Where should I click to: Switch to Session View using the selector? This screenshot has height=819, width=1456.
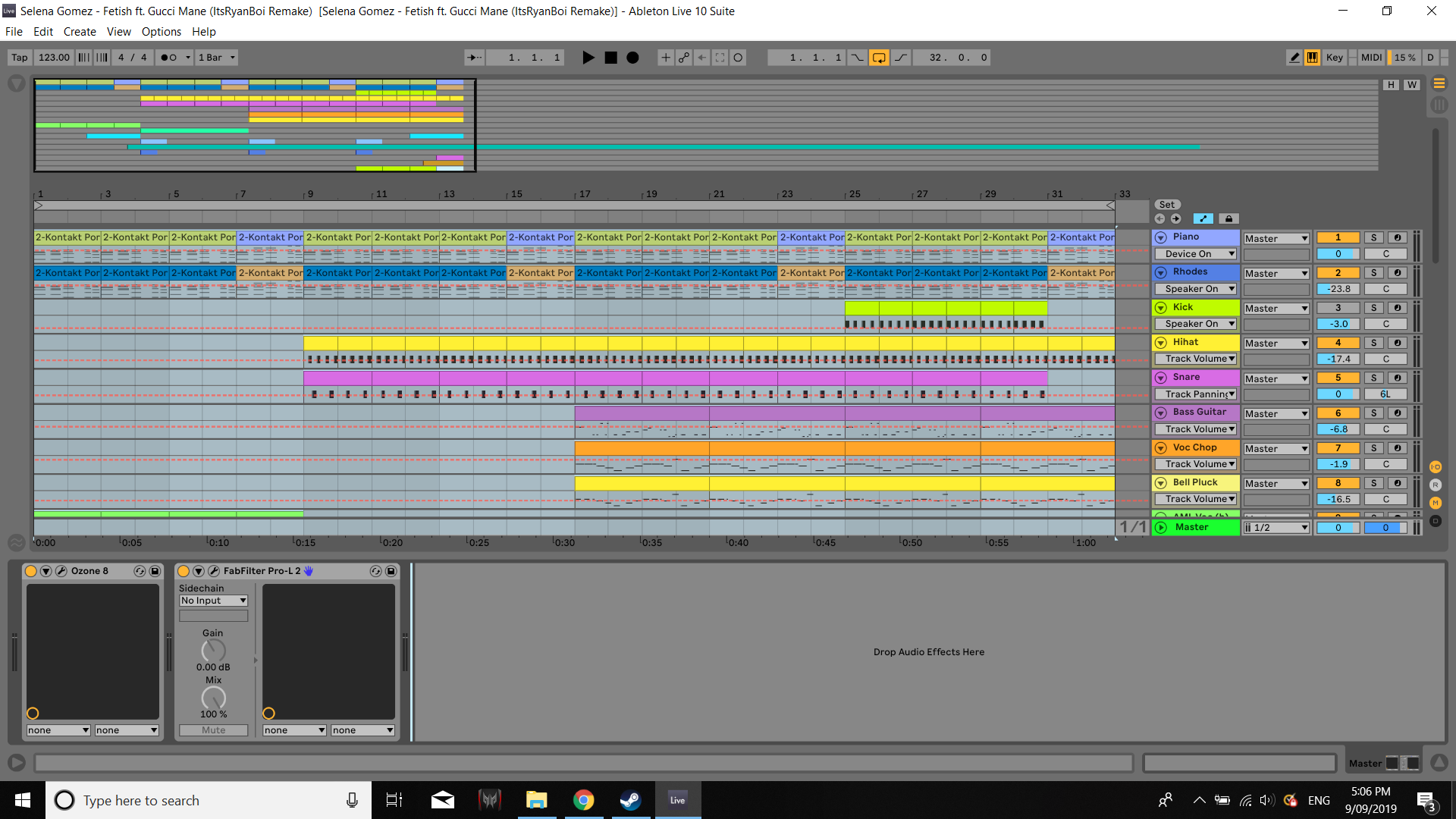click(1439, 105)
